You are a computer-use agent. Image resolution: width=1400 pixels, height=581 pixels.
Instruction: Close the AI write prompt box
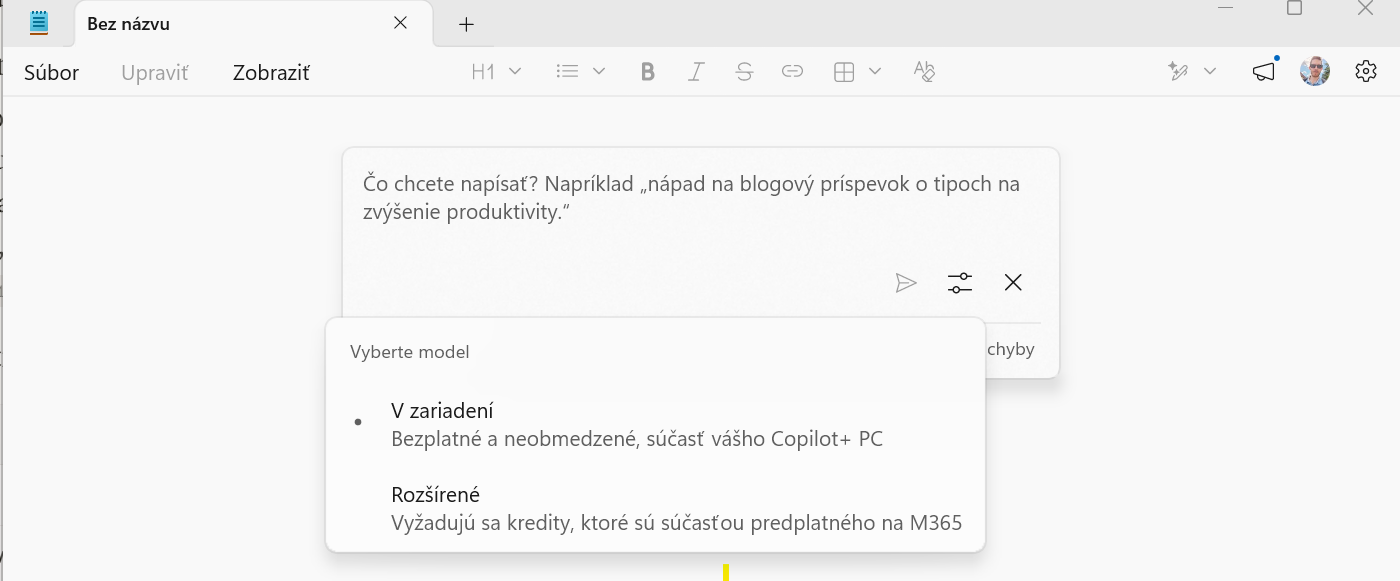pos(1013,283)
